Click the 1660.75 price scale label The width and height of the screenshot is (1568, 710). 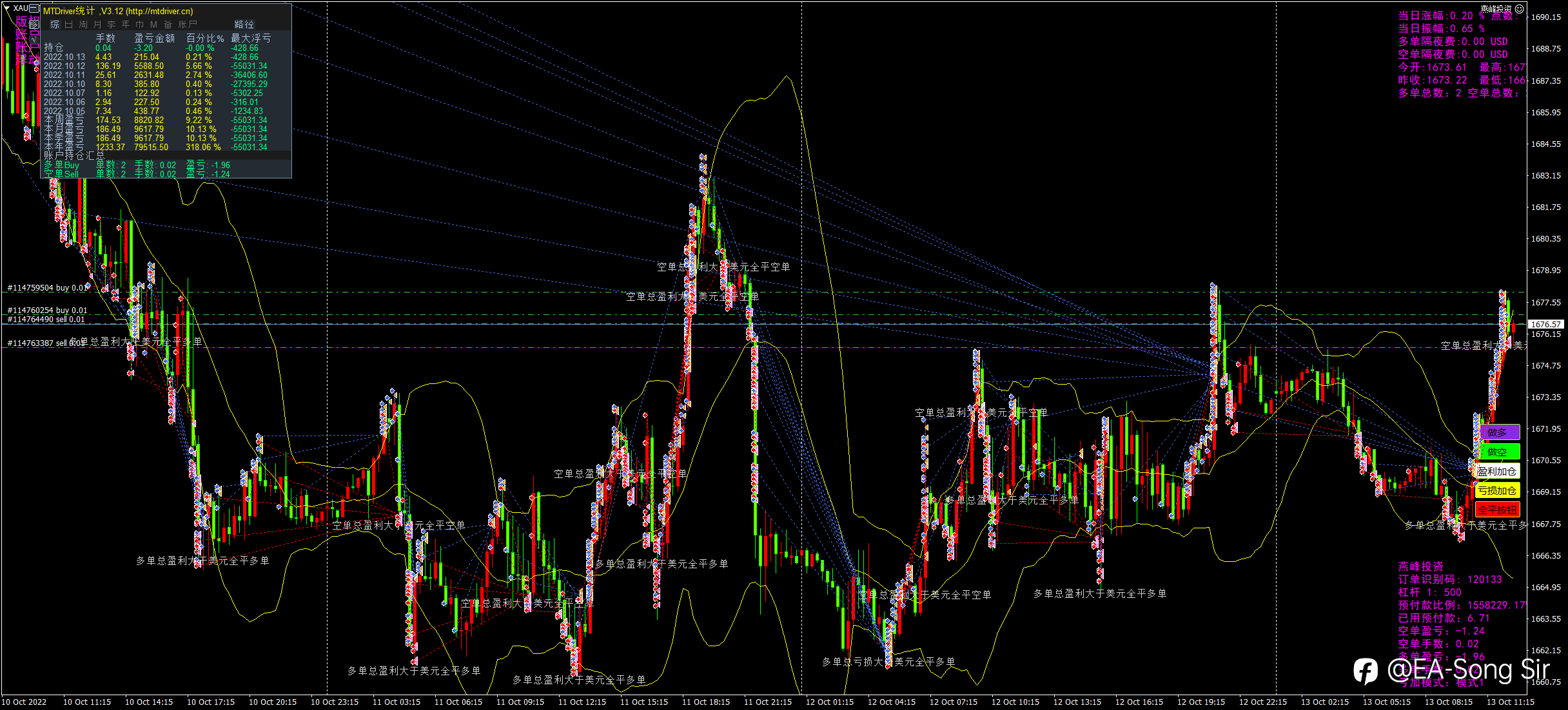tap(1546, 682)
